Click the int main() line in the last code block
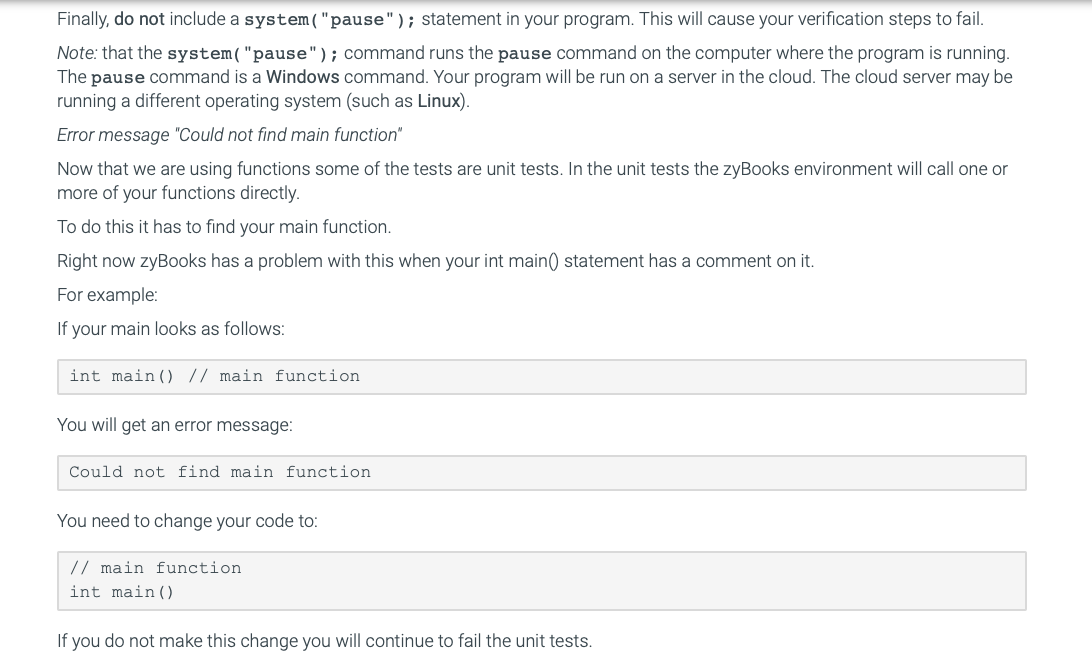This screenshot has width=1092, height=660. coord(121,592)
